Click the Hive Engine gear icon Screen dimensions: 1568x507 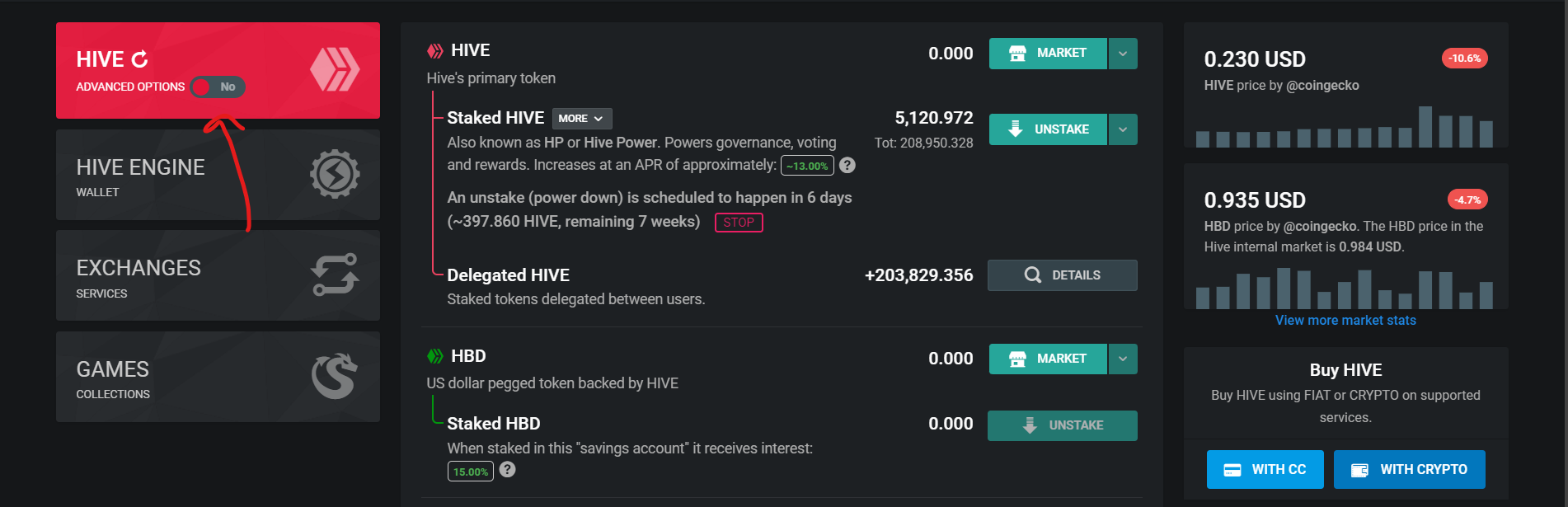(x=335, y=174)
